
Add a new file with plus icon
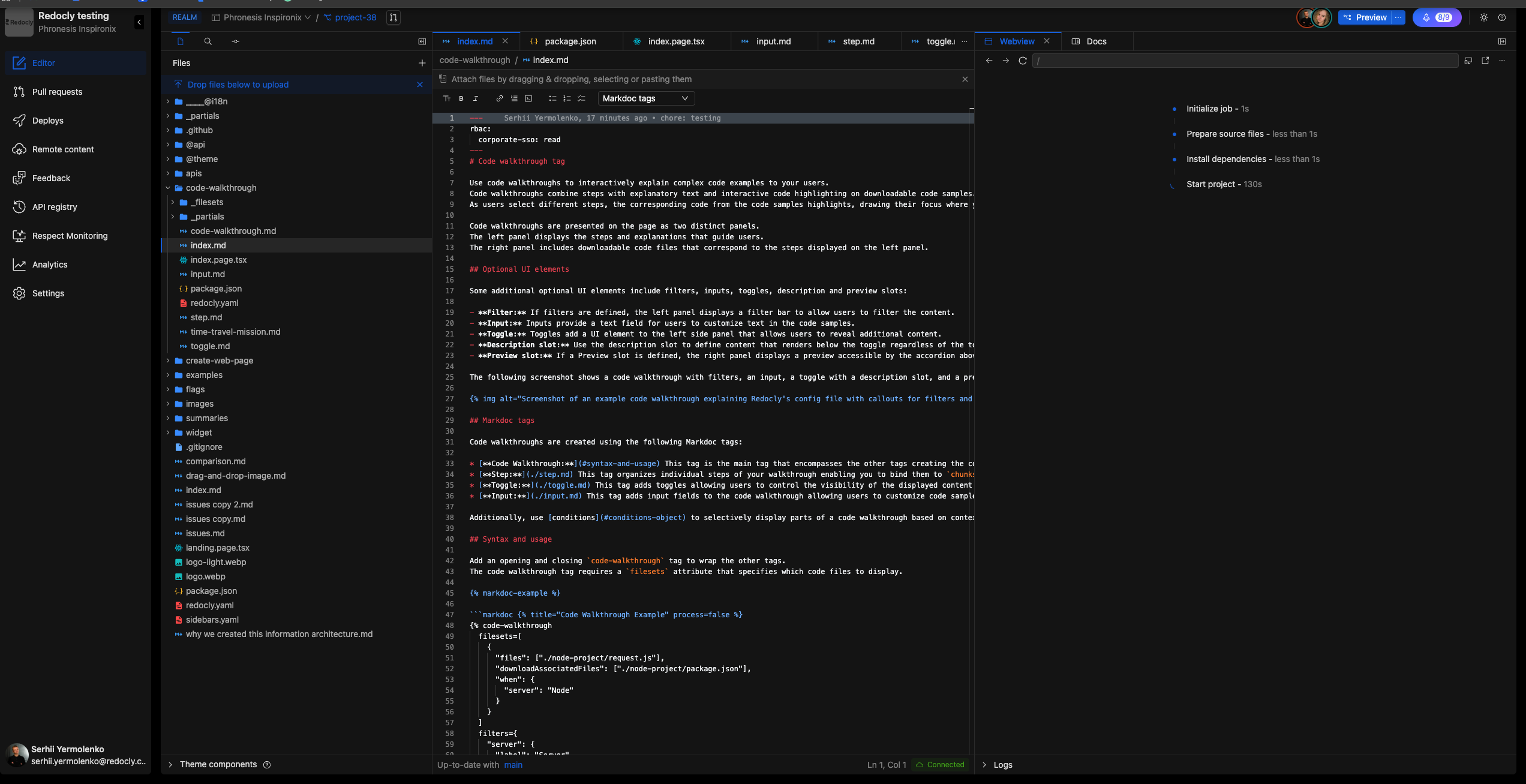click(422, 63)
